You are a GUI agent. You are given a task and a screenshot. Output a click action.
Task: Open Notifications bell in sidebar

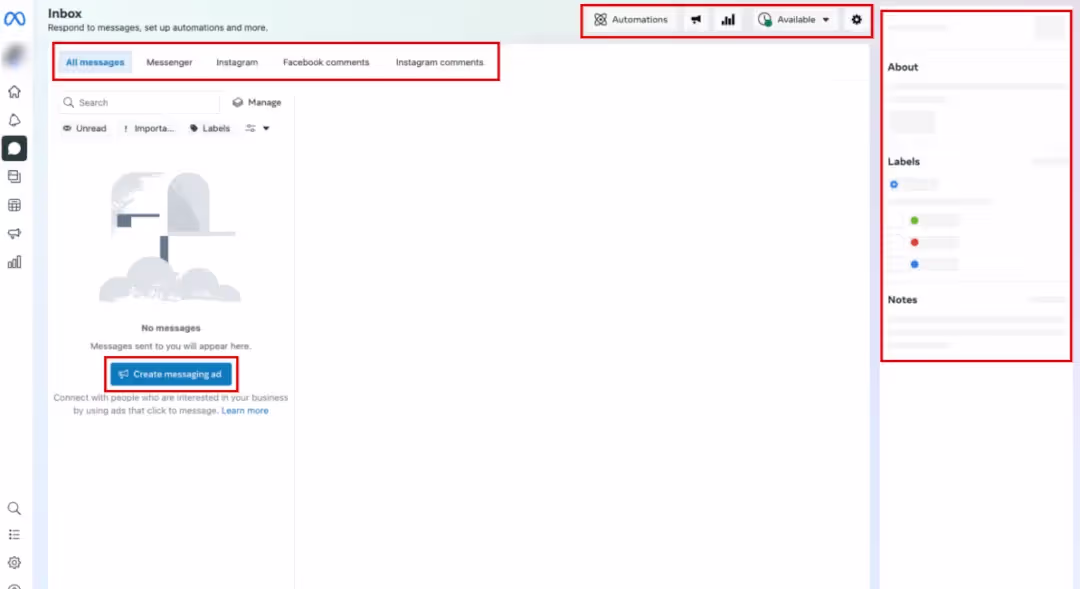coord(14,120)
